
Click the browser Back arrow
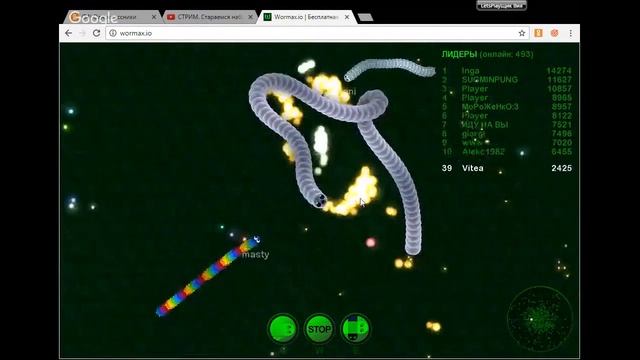tap(69, 33)
